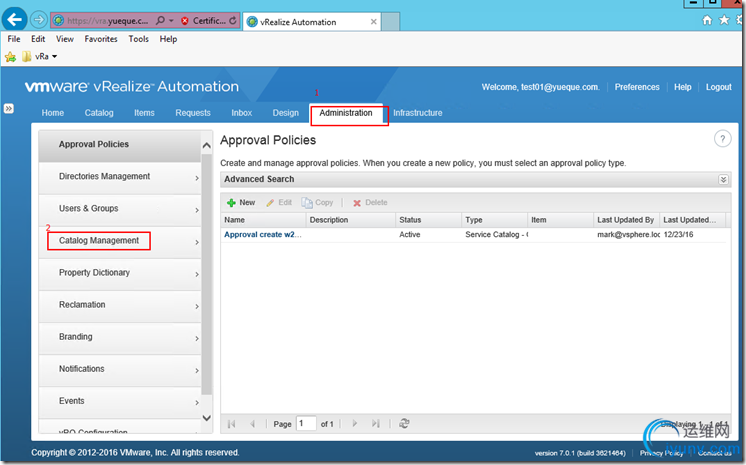Expand Catalog Management chevron arrow

tap(196, 242)
